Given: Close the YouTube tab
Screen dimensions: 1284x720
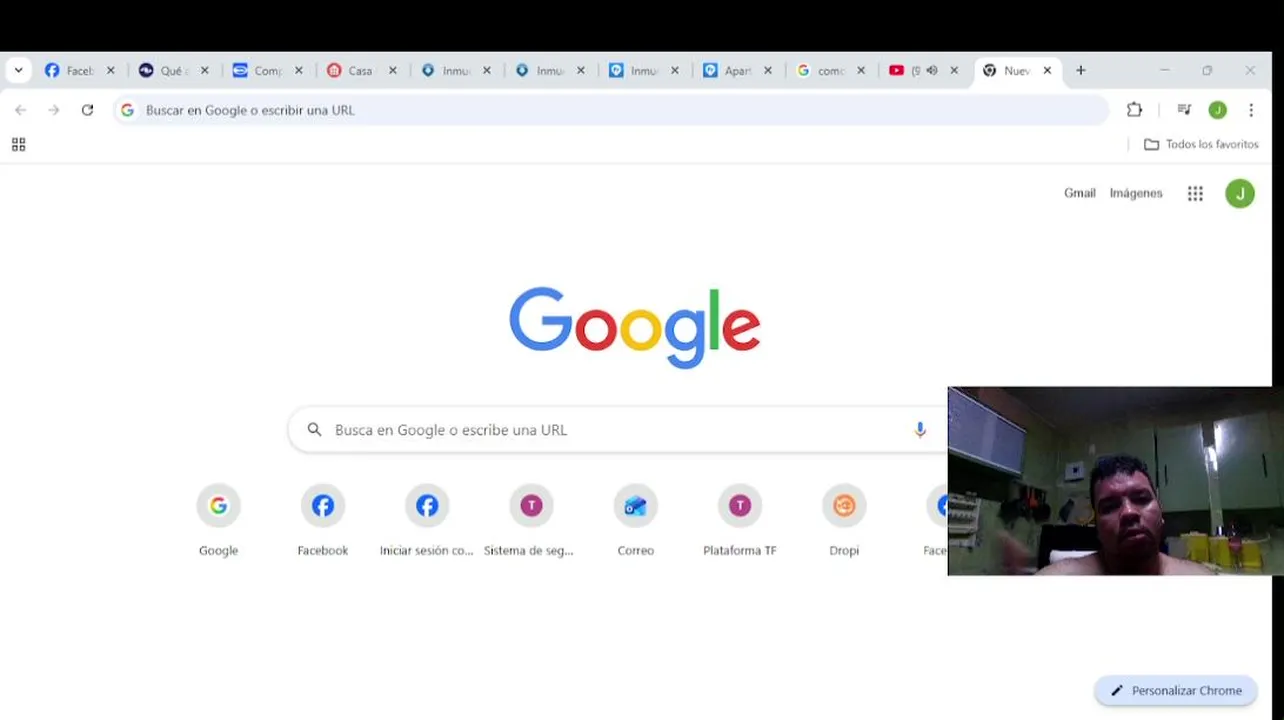Looking at the screenshot, I should click(954, 71).
